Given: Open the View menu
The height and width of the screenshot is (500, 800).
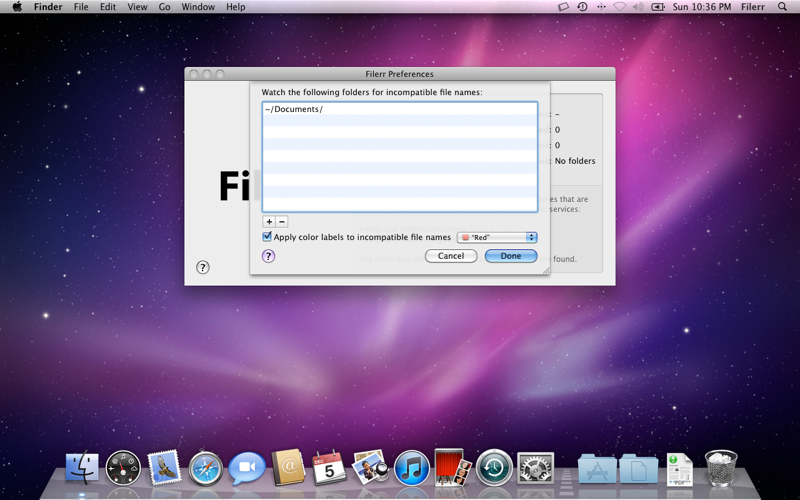Looking at the screenshot, I should pos(137,7).
